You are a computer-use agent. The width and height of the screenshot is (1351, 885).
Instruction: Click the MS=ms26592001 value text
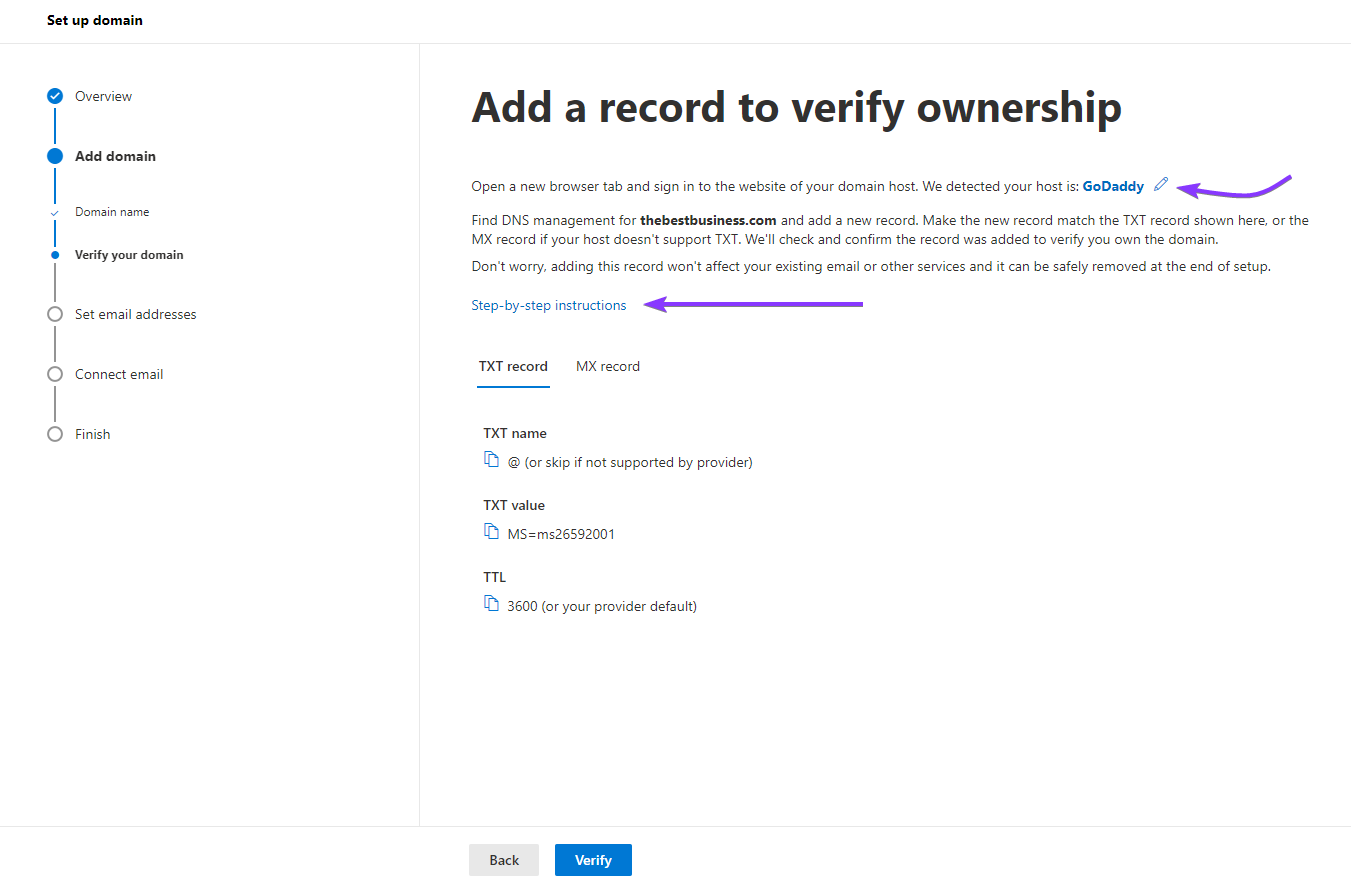click(561, 535)
